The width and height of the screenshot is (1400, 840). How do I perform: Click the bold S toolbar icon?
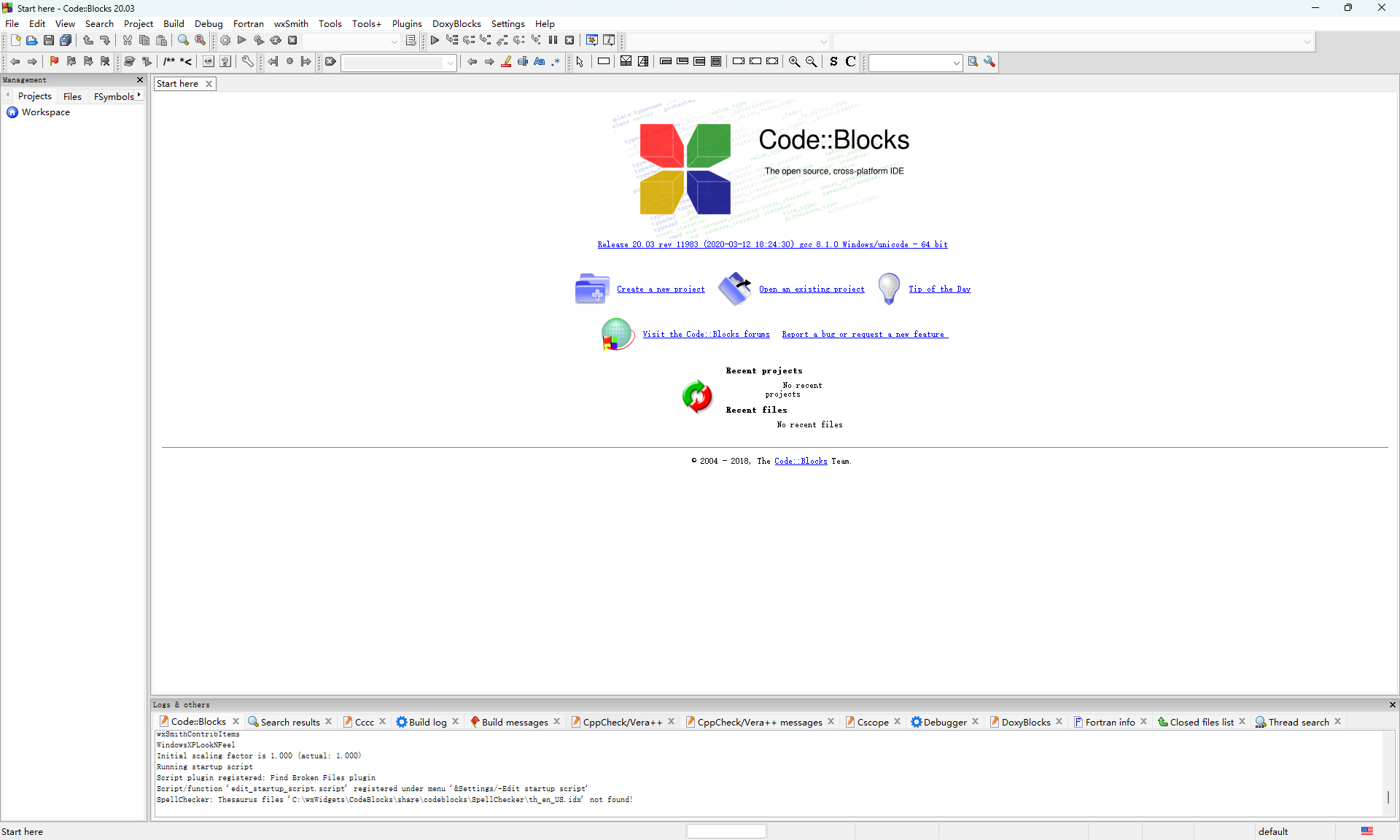(833, 62)
